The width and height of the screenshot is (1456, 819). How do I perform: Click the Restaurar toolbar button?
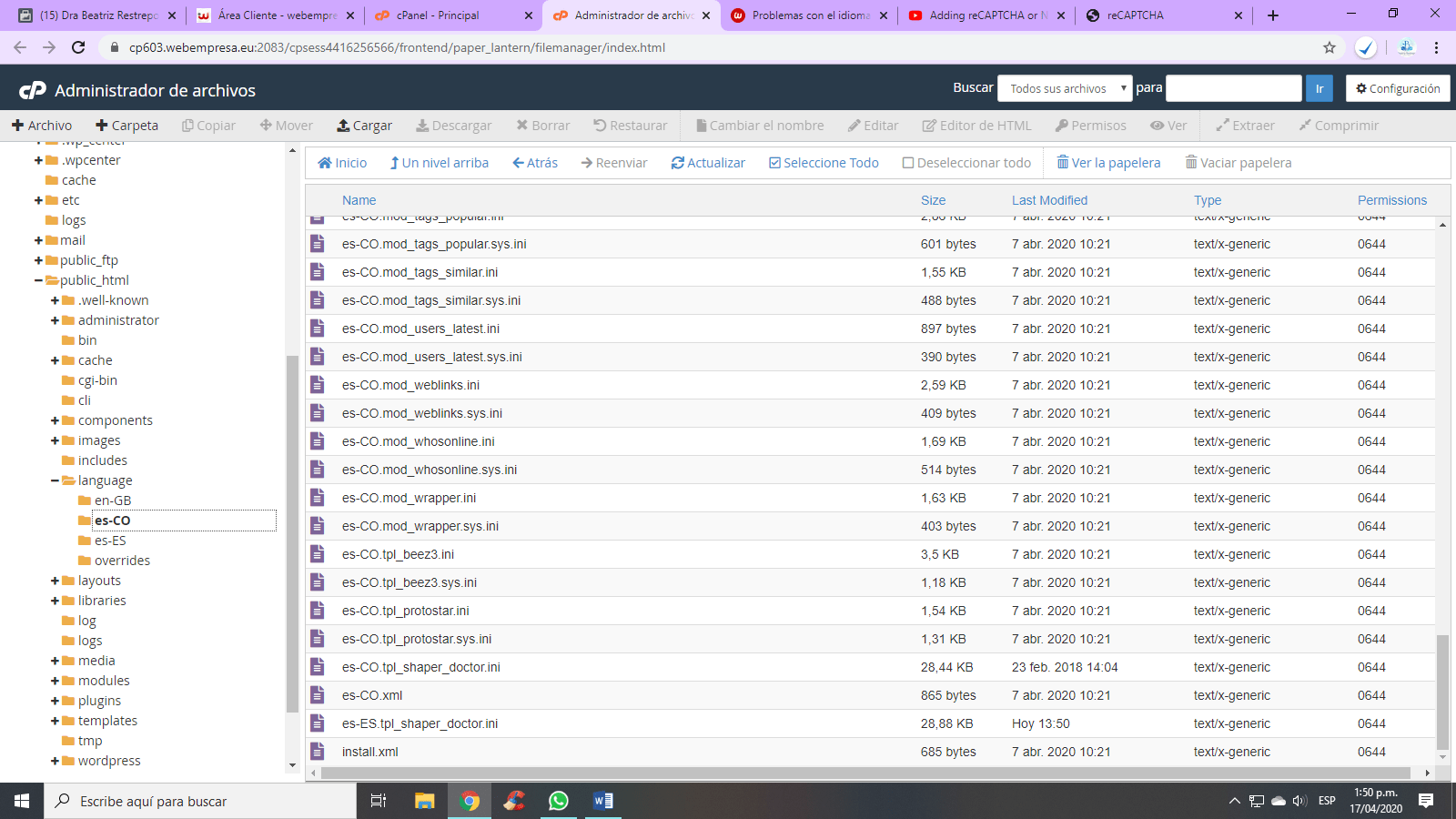pos(631,126)
